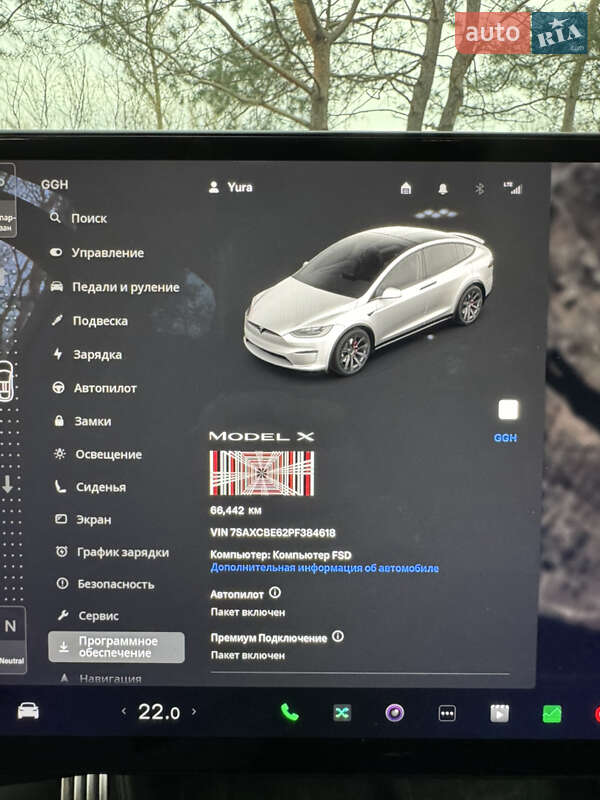Open the Безопасность safety menu
The image size is (600, 800).
[x=105, y=584]
